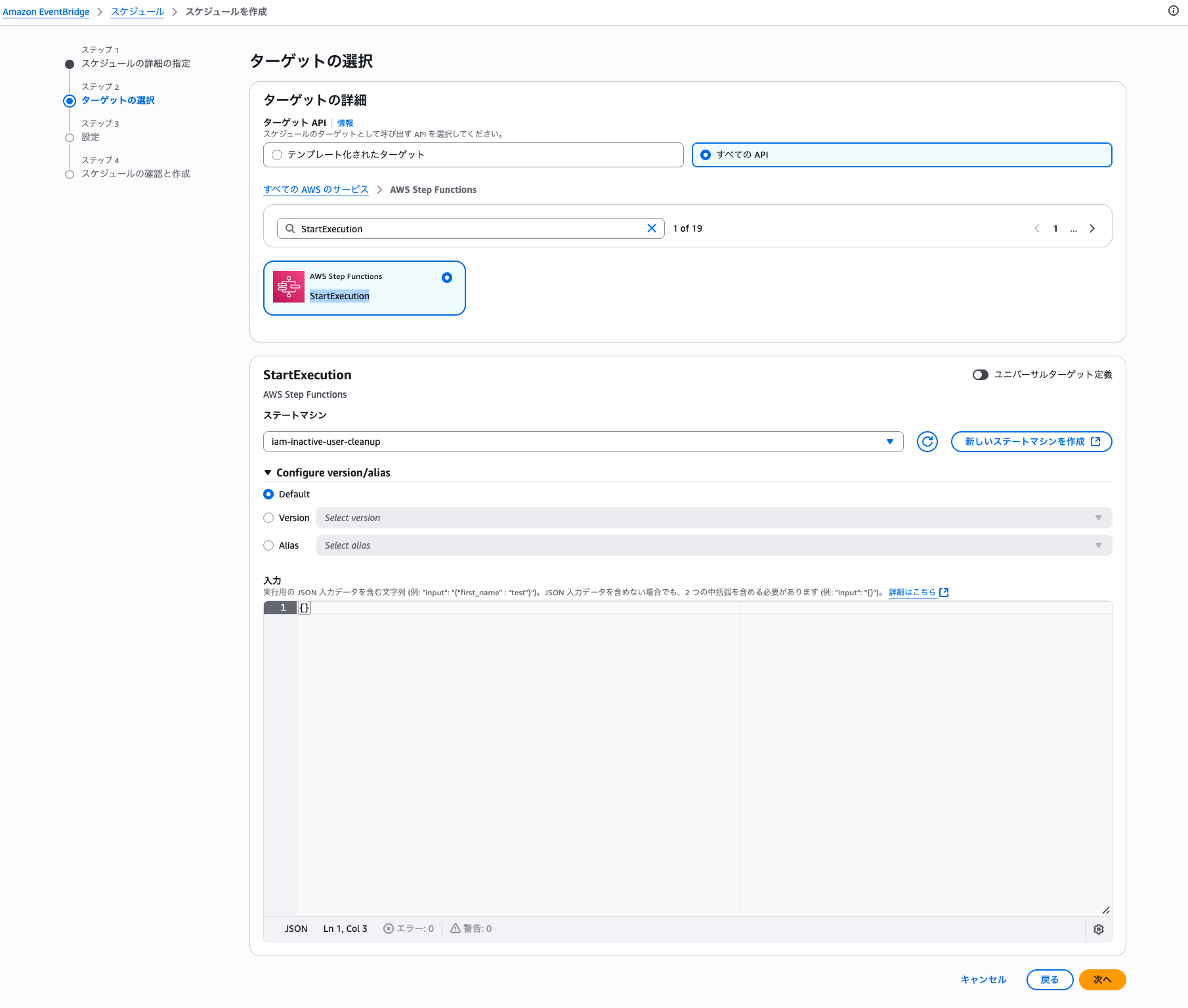Open the 詳細はこちら documentation link
Viewport: 1188px width, 1008px height.
918,592
